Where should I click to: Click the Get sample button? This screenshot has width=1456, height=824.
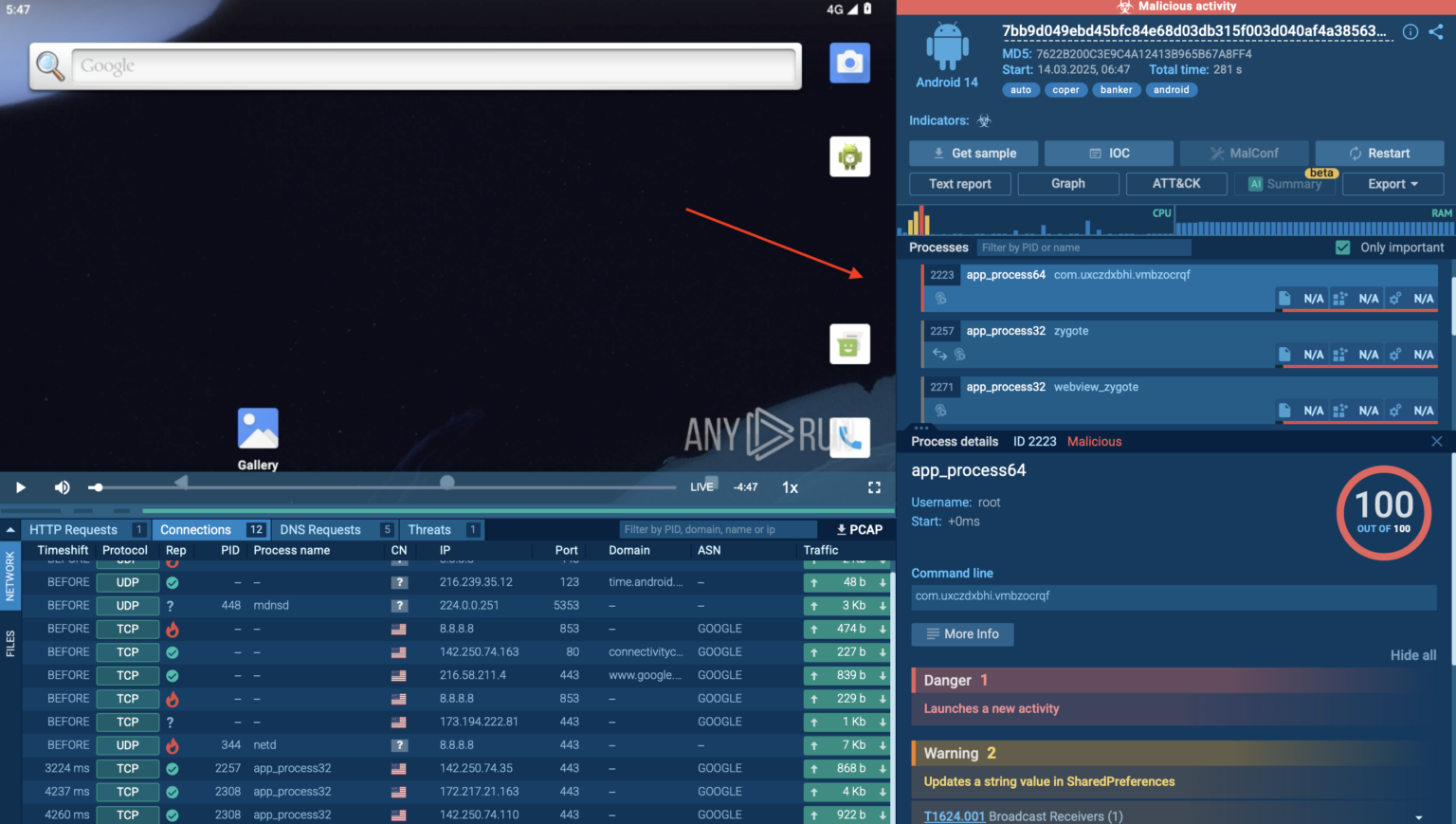[x=974, y=154]
